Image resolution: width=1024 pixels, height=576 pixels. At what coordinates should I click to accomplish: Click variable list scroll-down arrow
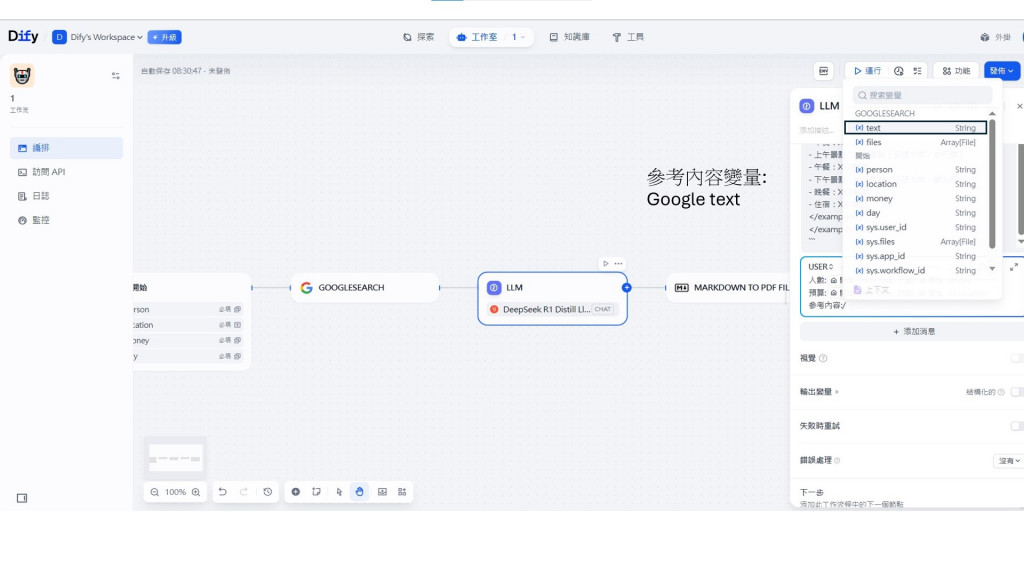point(993,269)
